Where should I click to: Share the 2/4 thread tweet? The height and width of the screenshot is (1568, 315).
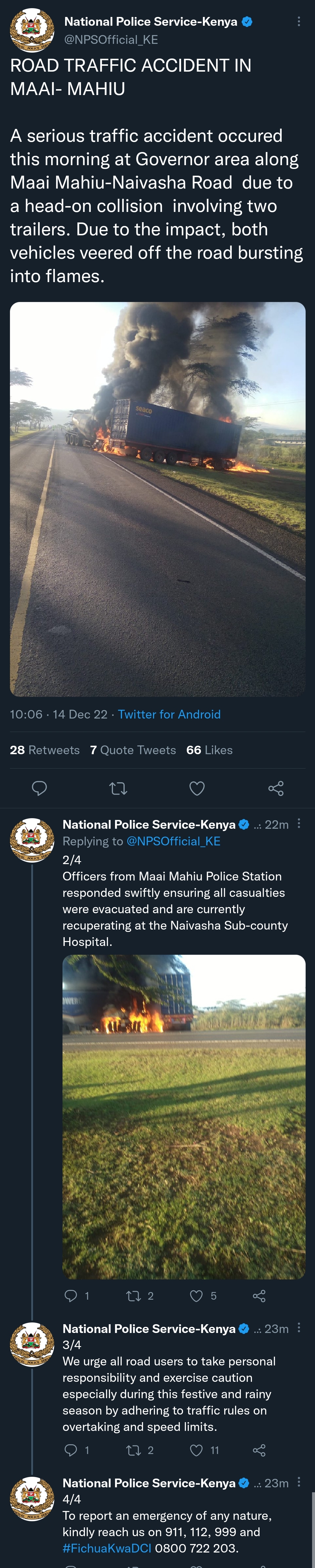pyautogui.click(x=259, y=1295)
